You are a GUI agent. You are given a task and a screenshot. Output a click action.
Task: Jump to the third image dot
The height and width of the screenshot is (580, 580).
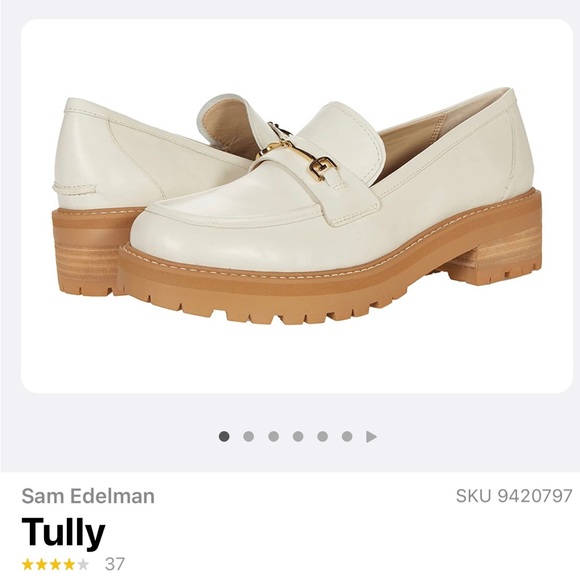pos(273,436)
